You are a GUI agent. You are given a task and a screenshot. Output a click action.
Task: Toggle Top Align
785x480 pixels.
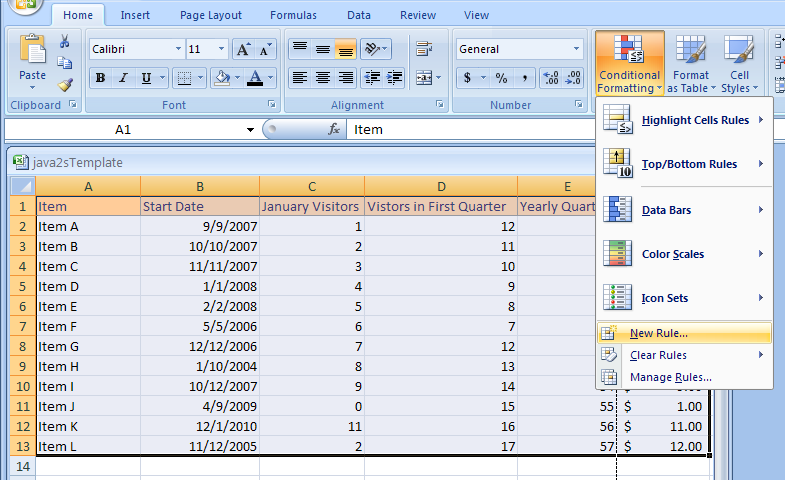point(300,49)
